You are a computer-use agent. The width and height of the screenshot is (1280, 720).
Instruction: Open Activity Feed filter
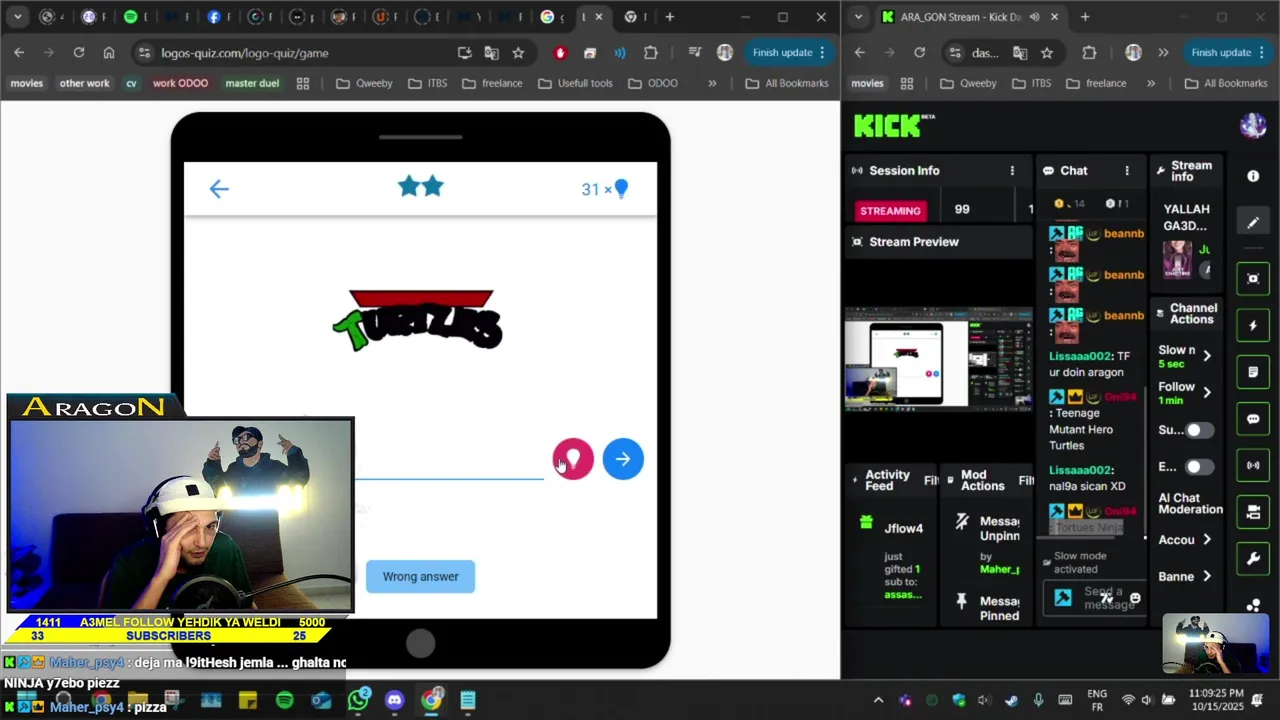click(x=931, y=481)
